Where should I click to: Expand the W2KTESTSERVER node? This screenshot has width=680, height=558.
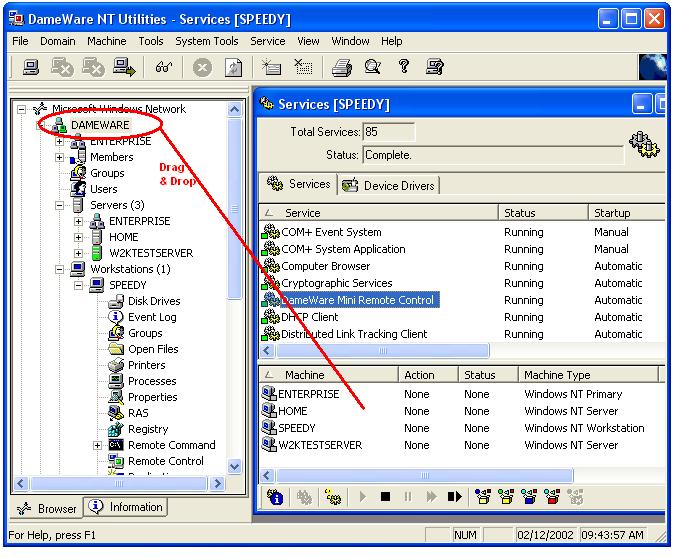(78, 253)
